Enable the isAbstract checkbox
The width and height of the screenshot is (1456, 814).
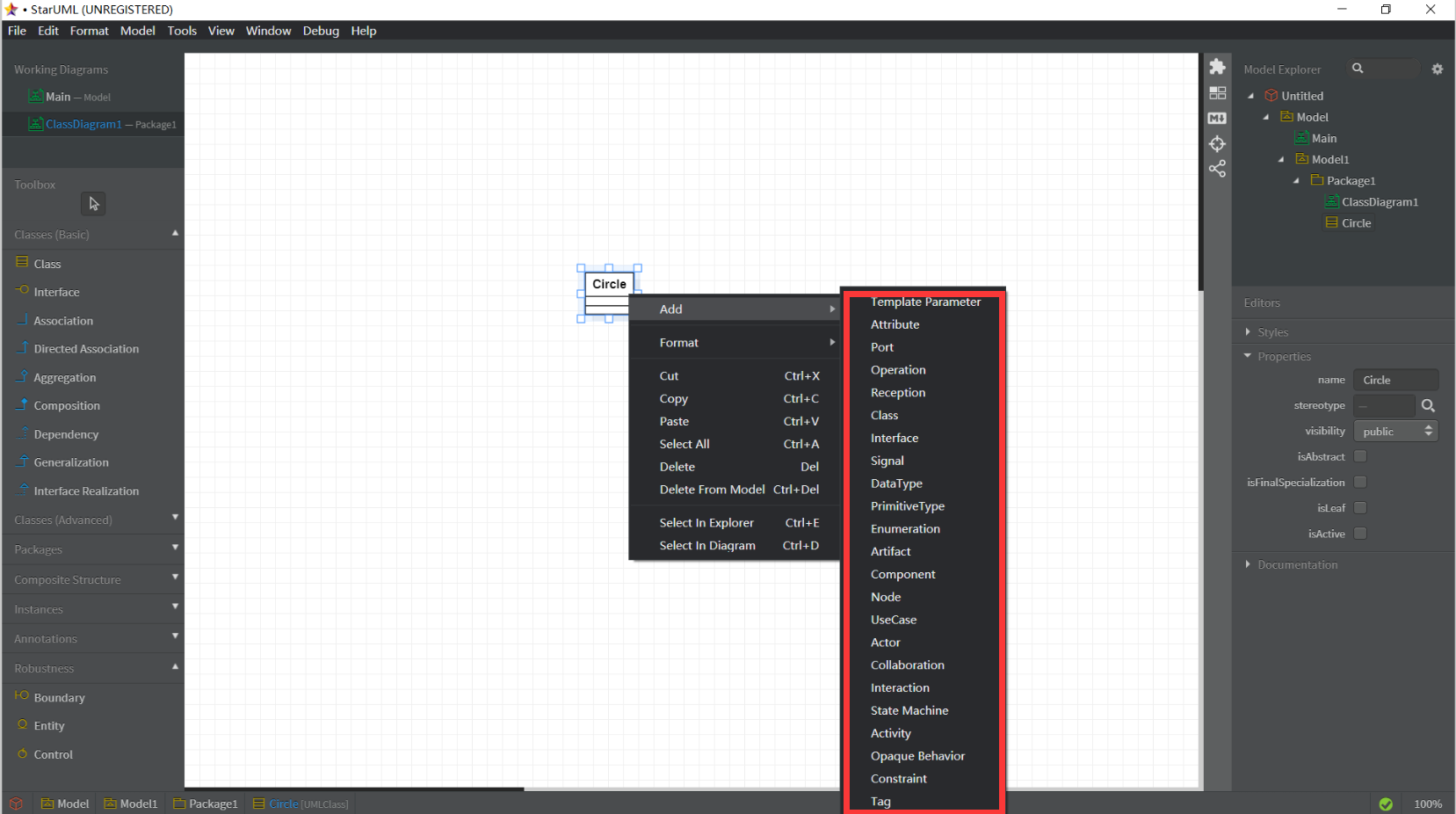1360,456
